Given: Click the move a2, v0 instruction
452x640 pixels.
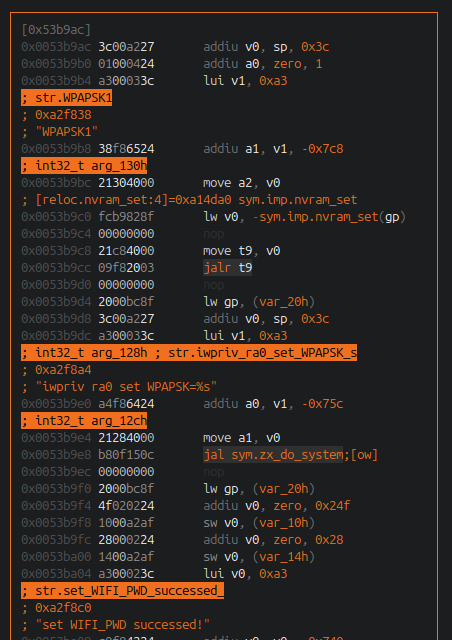Looking at the screenshot, I should pos(242,183).
